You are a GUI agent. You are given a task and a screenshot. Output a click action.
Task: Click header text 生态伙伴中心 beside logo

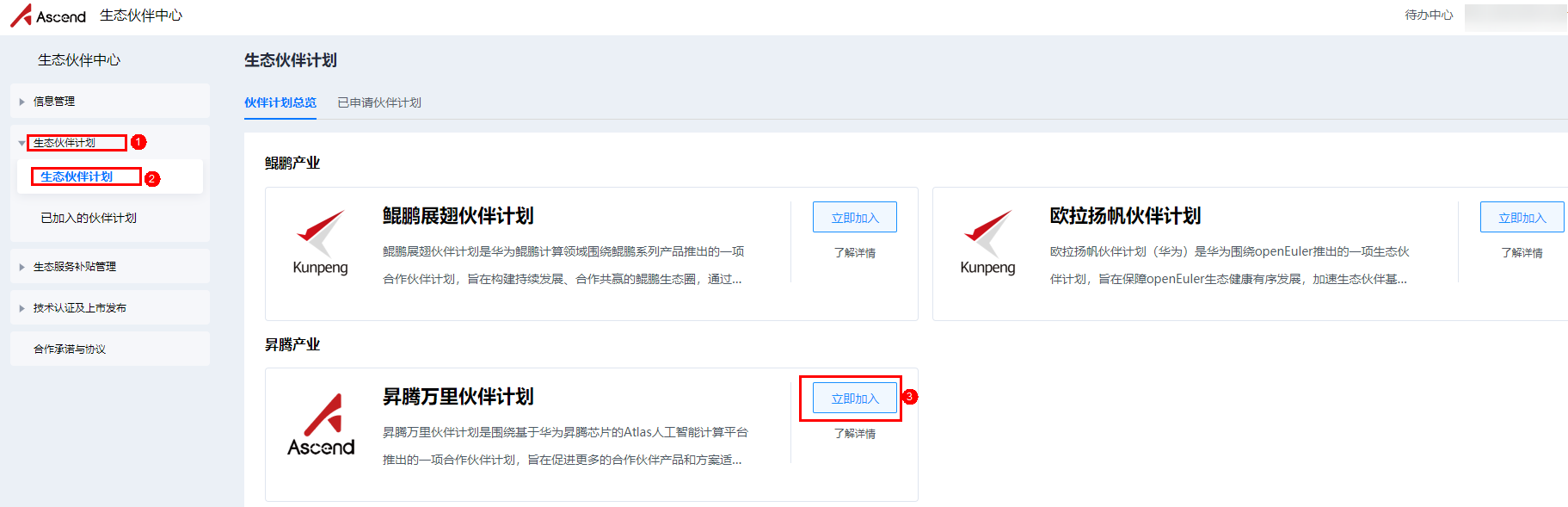141,15
